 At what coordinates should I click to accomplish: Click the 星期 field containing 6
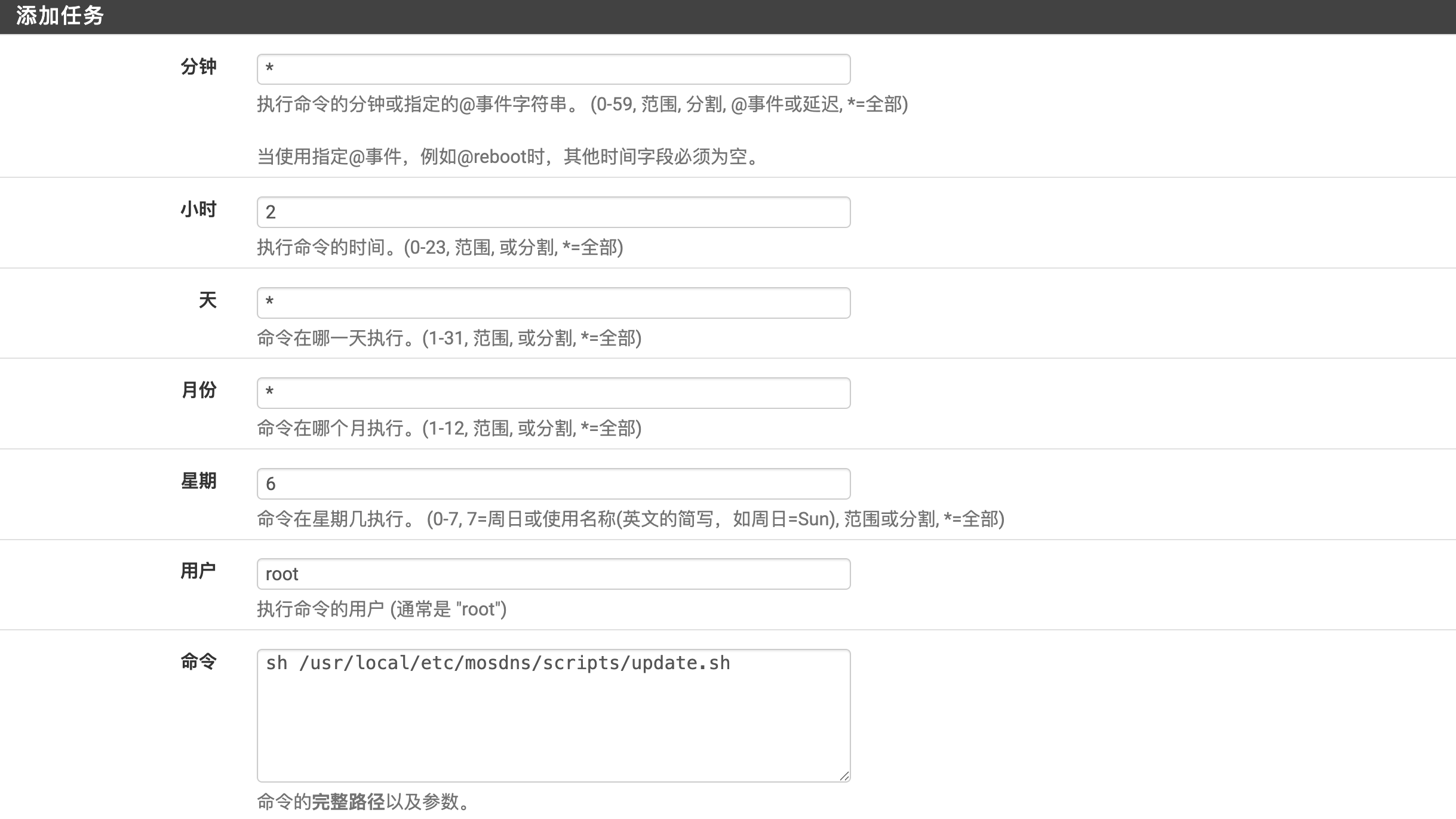coord(553,484)
